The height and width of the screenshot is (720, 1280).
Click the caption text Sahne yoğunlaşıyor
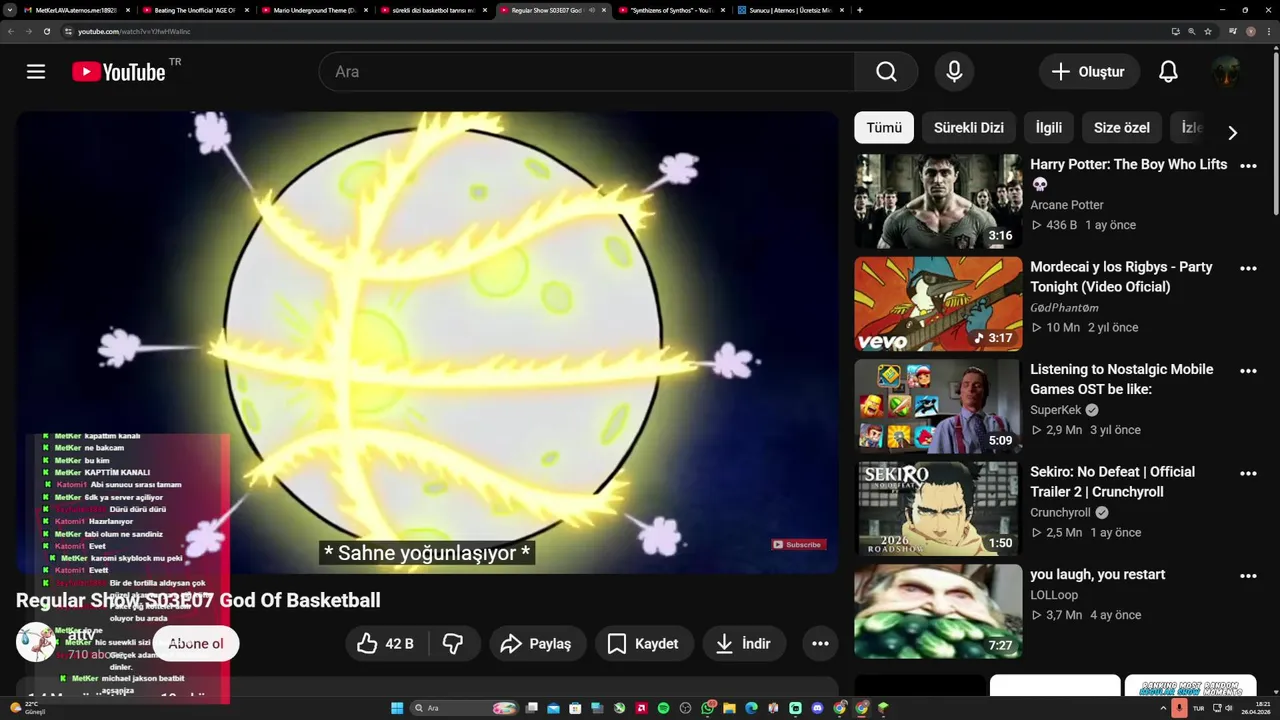coord(427,553)
